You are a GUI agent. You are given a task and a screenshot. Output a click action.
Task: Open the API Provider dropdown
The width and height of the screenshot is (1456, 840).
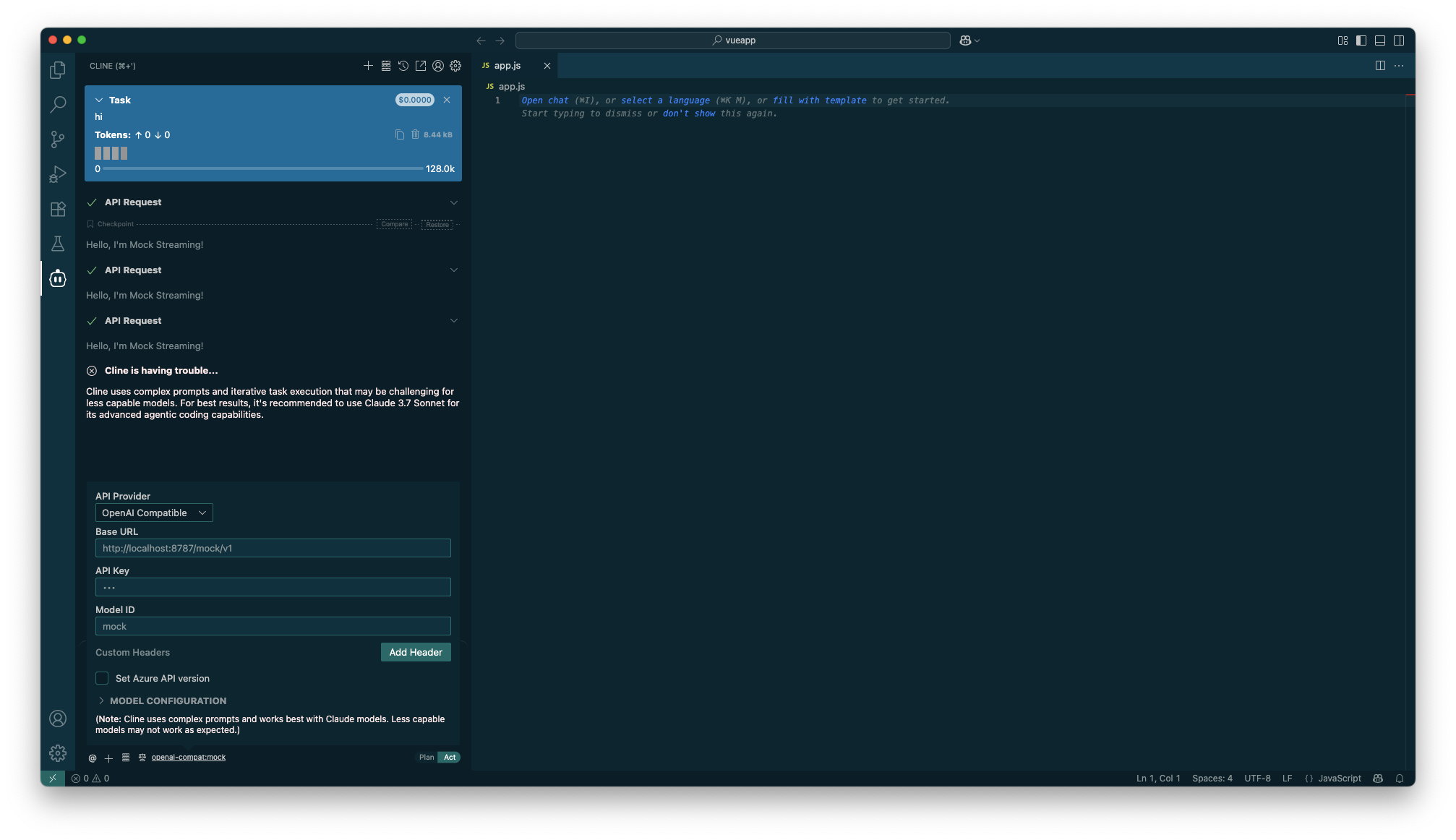coord(154,513)
